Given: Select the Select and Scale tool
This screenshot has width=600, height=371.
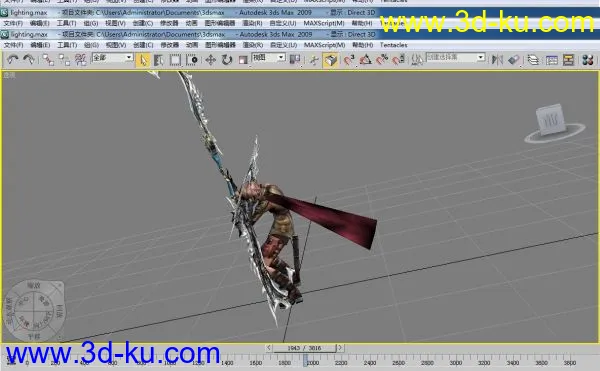Looking at the screenshot, I should [x=243, y=60].
